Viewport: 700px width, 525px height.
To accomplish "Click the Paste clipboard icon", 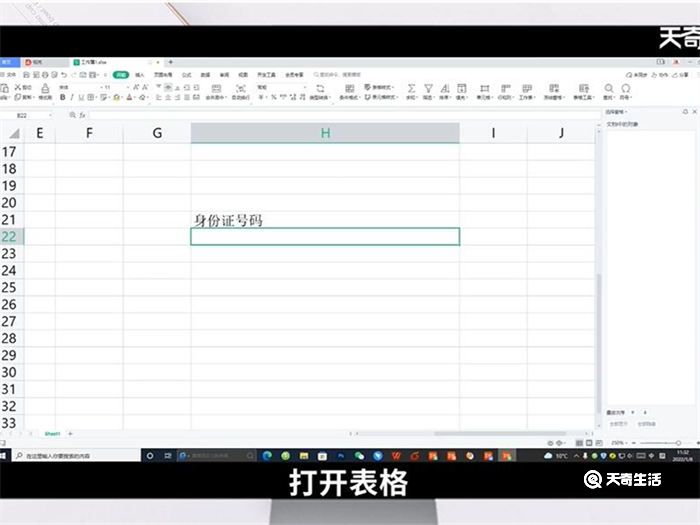I will pyautogui.click(x=4, y=88).
